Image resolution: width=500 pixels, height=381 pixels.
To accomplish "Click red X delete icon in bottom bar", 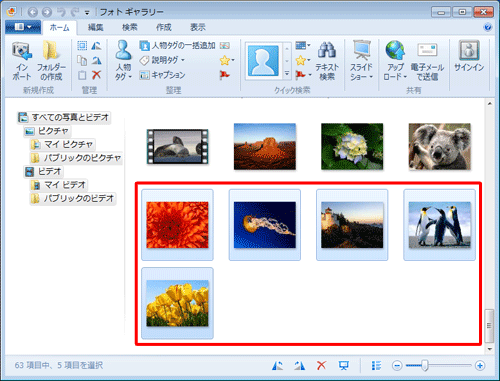I will [321, 366].
